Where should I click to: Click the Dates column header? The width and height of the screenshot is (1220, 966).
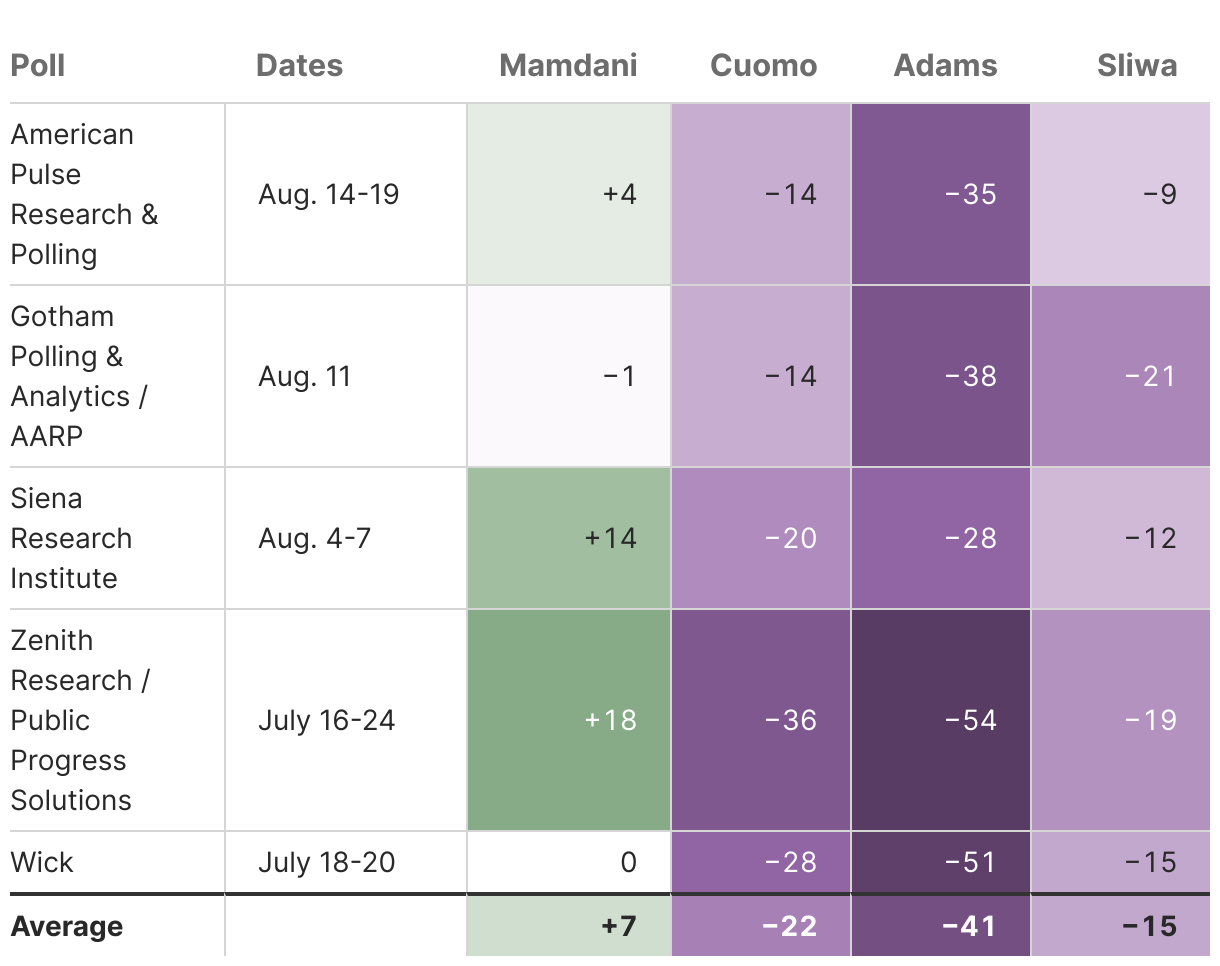click(x=299, y=66)
